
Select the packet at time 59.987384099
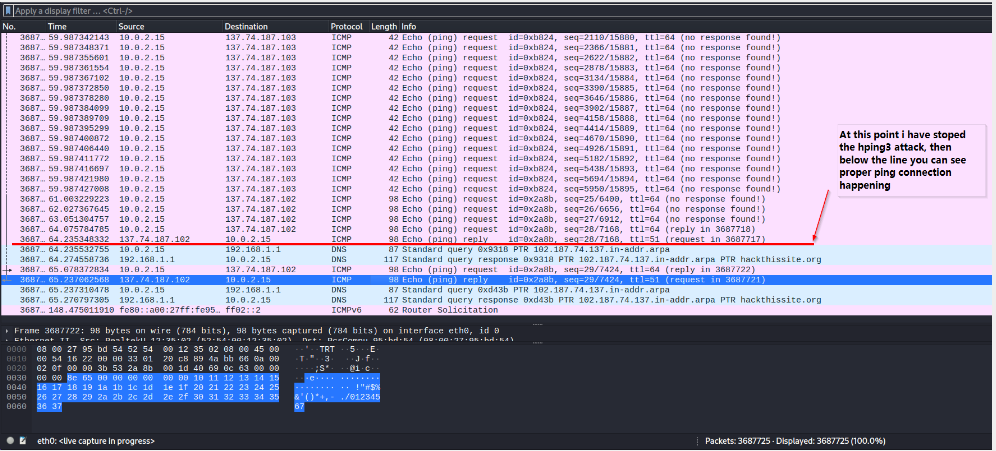coord(497,108)
